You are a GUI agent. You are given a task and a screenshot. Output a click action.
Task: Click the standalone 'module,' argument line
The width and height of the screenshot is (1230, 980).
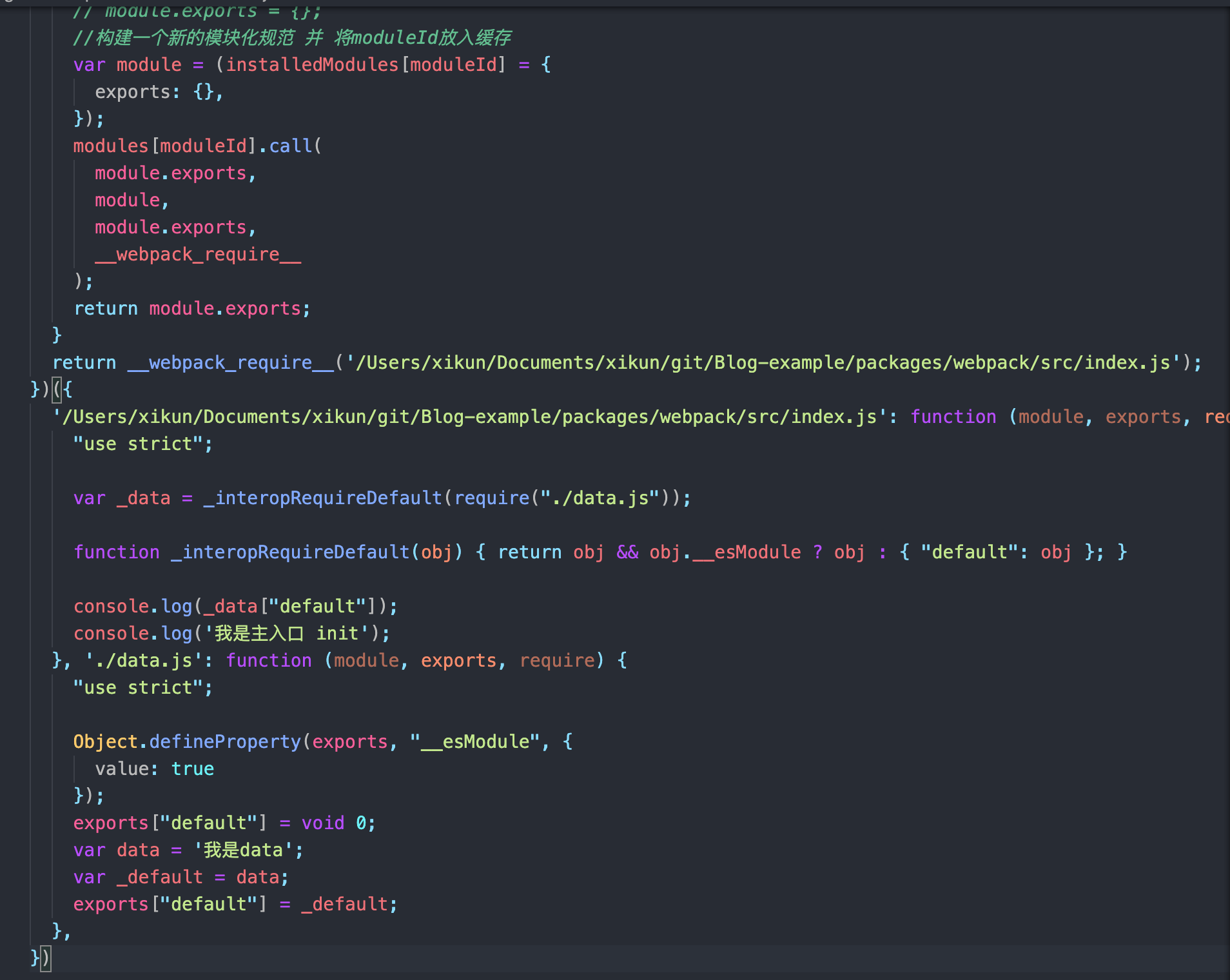(x=132, y=200)
